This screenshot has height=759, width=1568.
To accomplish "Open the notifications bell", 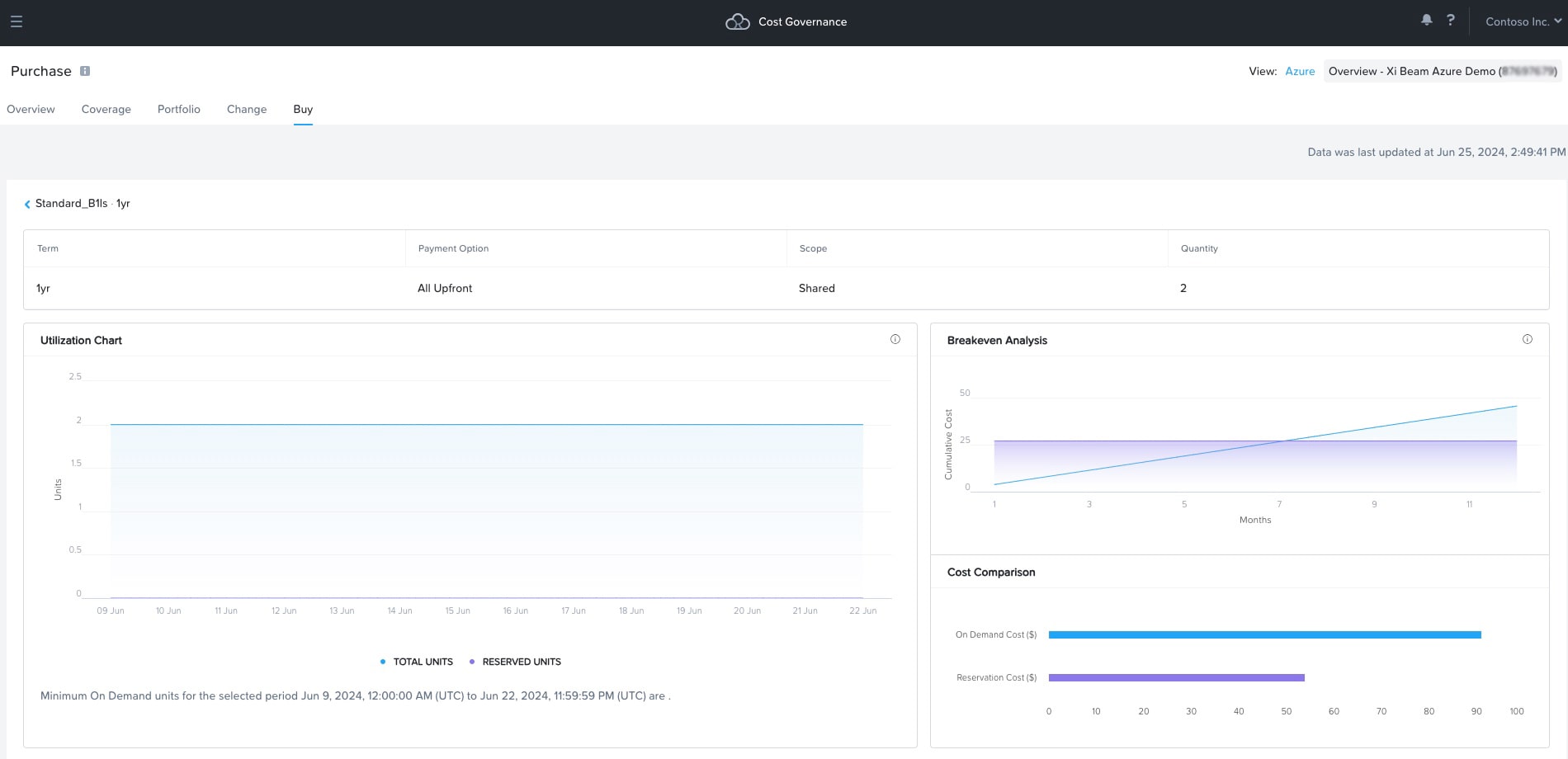I will coord(1426,21).
